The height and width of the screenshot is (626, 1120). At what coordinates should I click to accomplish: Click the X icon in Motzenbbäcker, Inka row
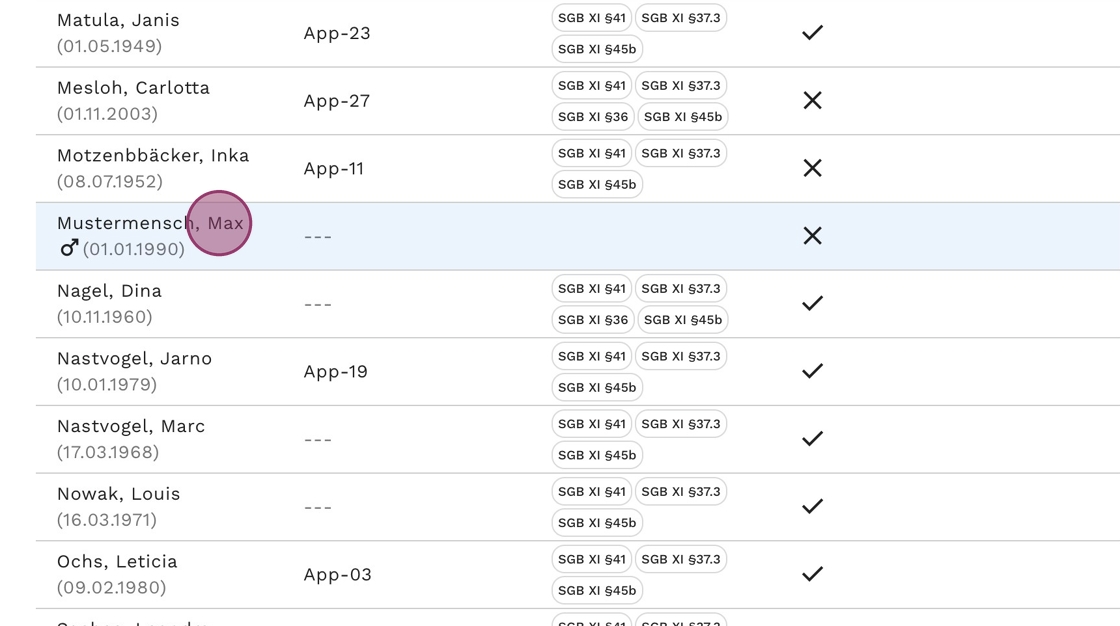(812, 168)
